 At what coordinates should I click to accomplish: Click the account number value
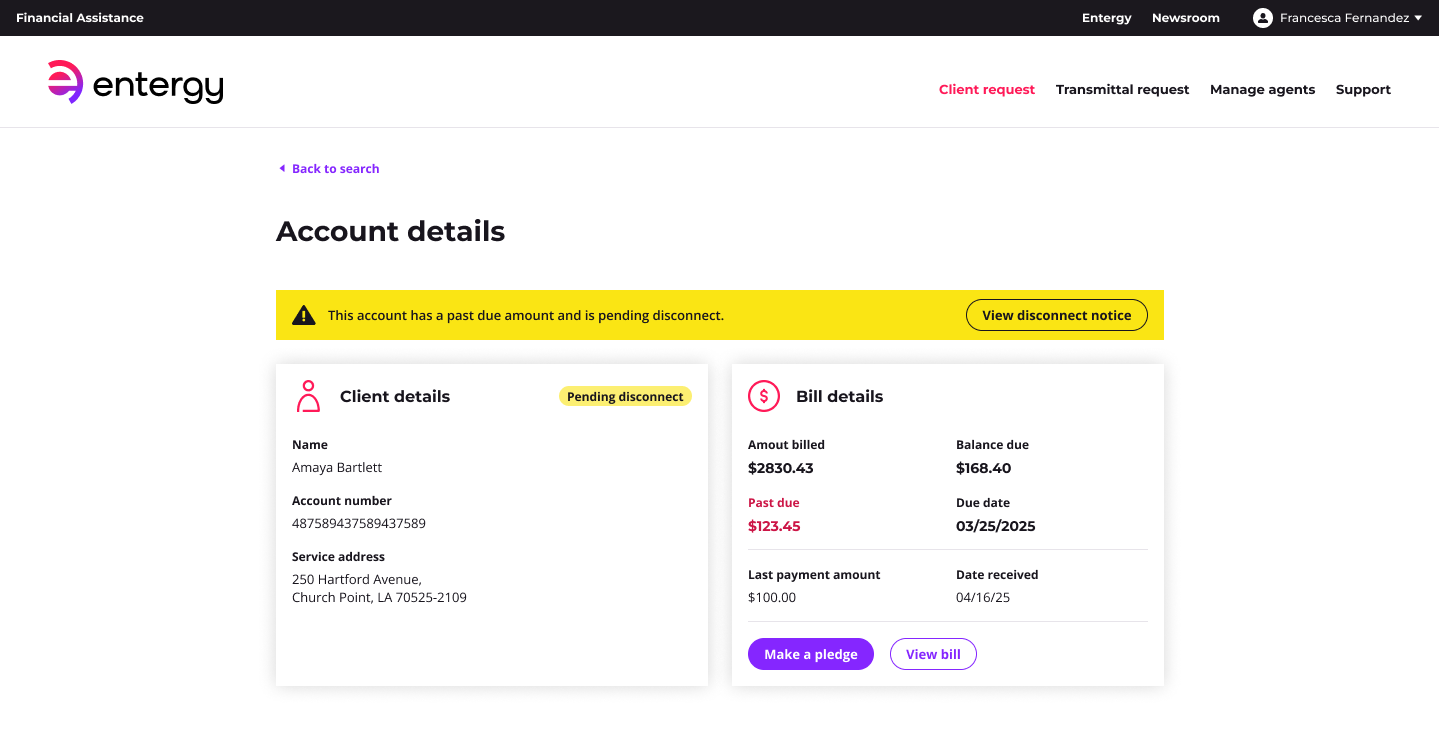359,523
